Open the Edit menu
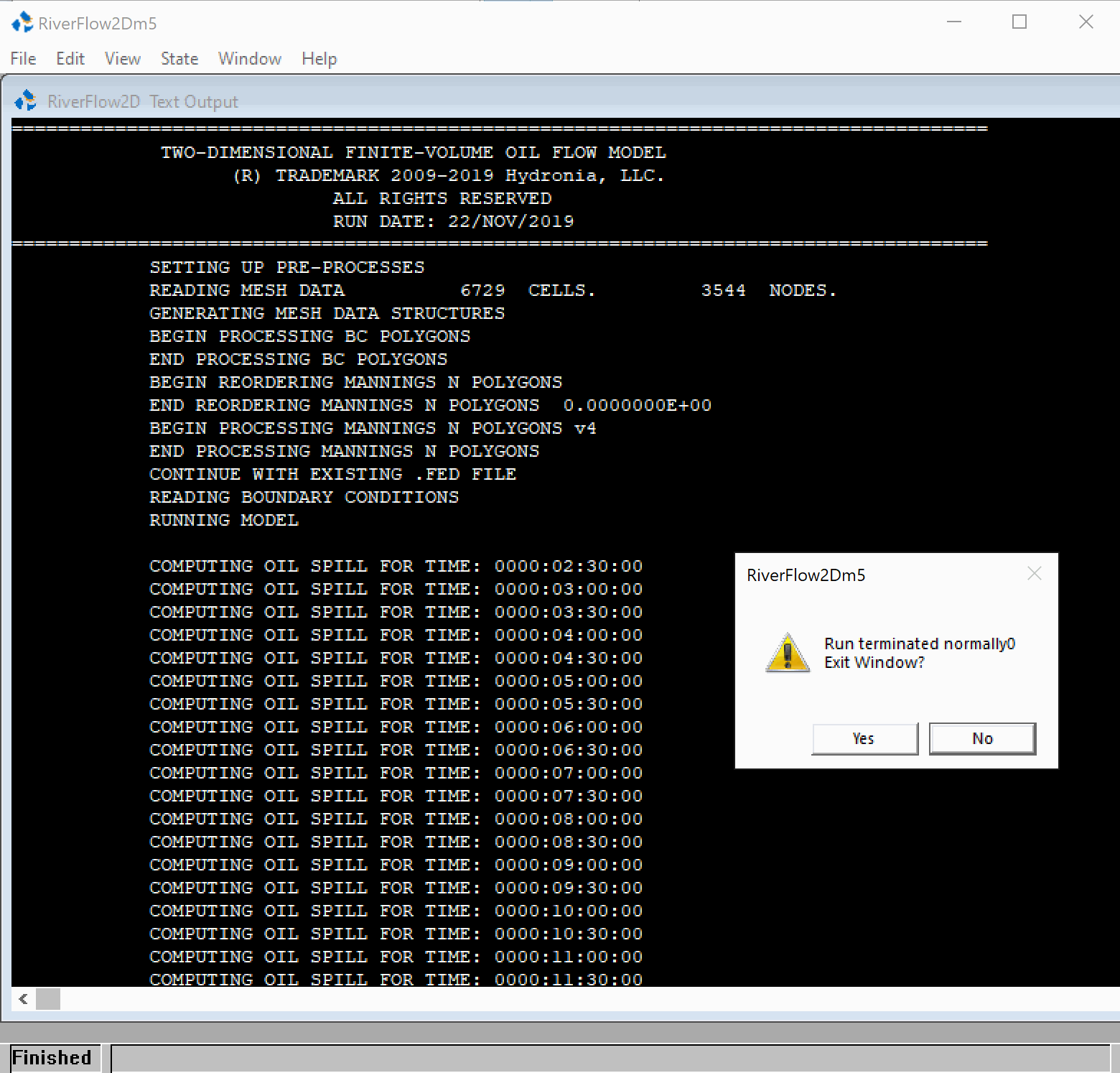 pos(70,59)
